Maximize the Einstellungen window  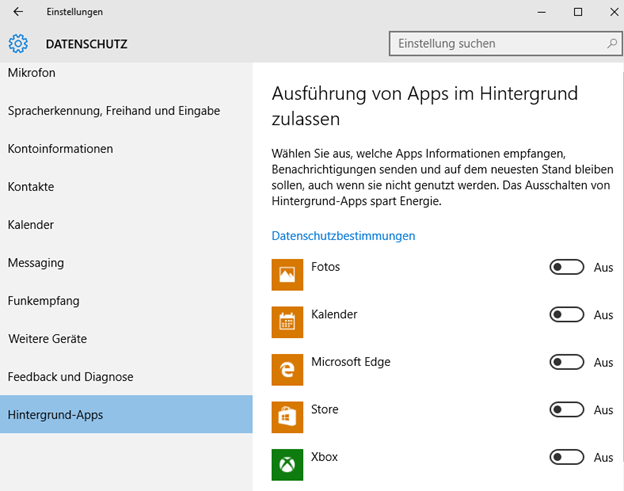pyautogui.click(x=578, y=12)
